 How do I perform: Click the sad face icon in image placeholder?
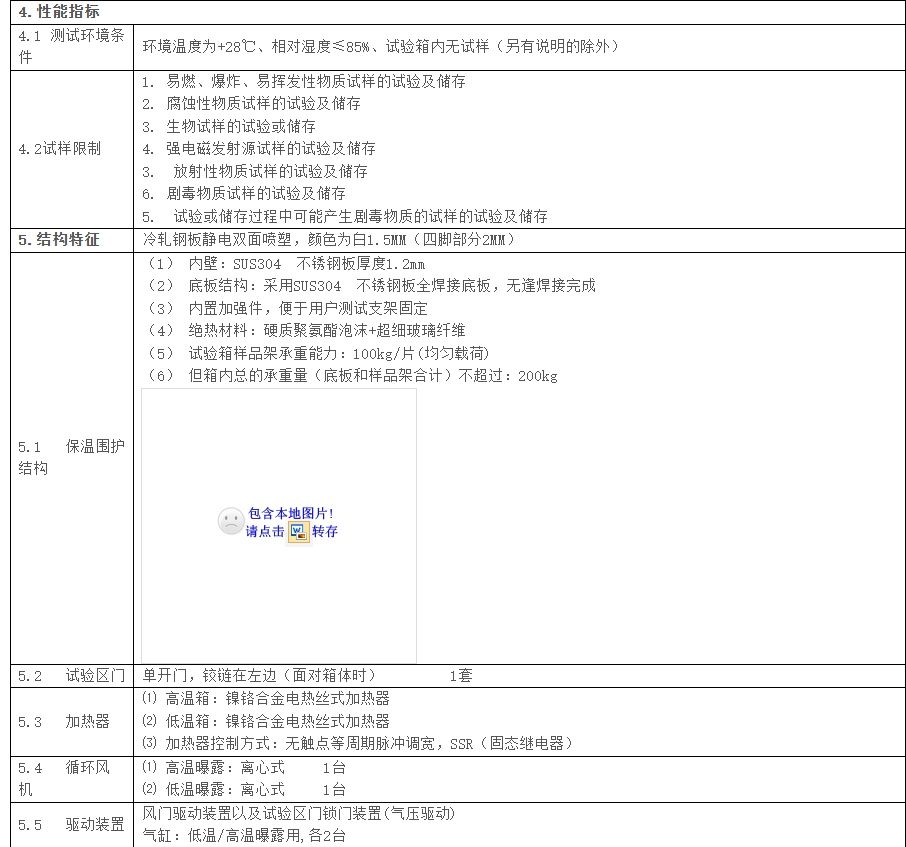click(230, 521)
